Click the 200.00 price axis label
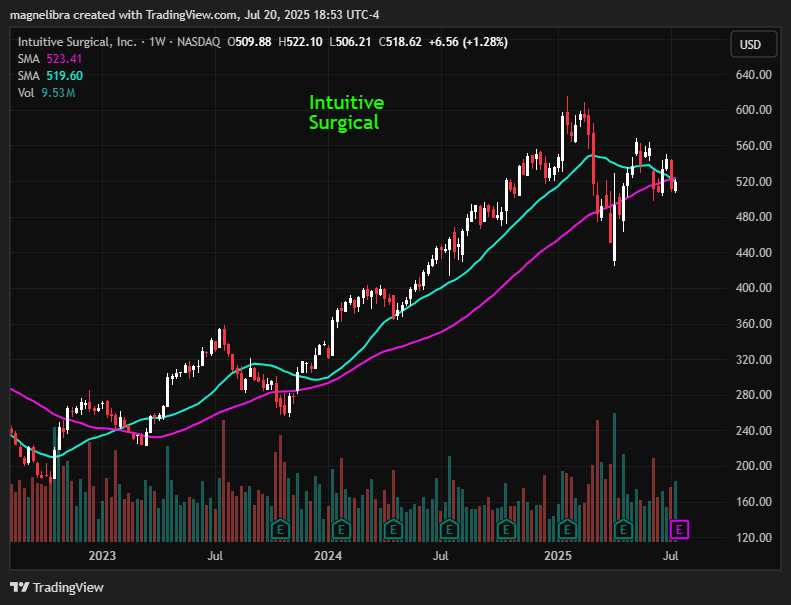The height and width of the screenshot is (605, 791). (754, 466)
